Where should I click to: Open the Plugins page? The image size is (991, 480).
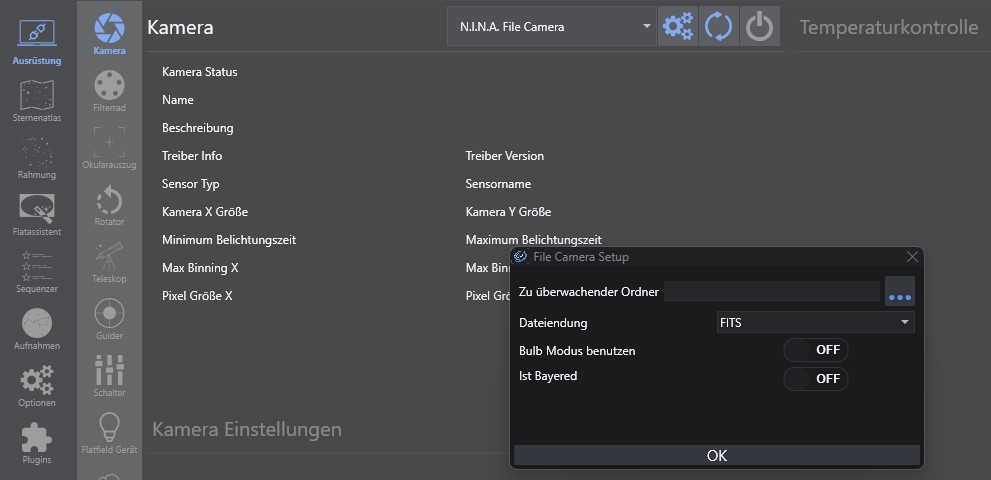point(37,443)
